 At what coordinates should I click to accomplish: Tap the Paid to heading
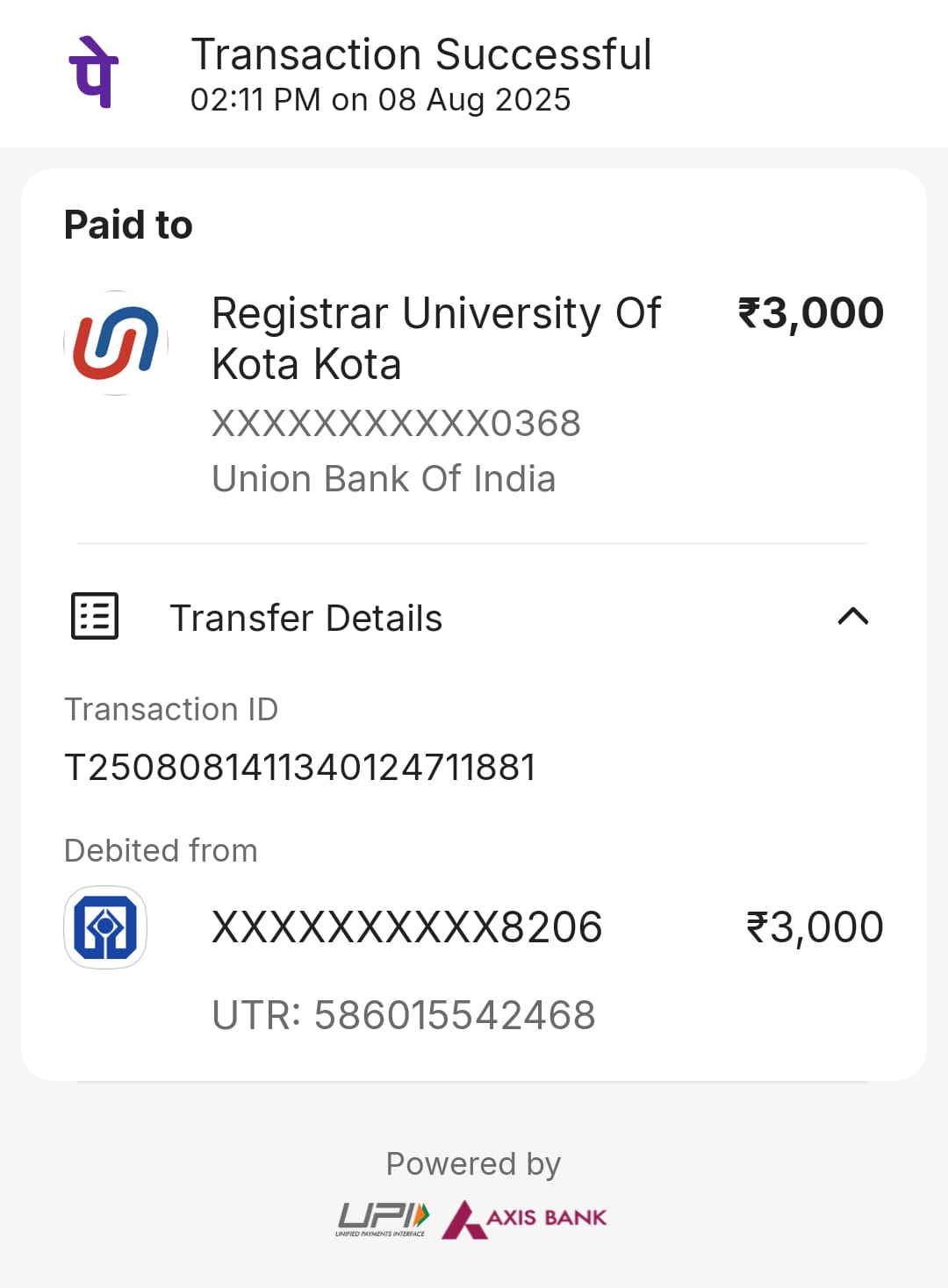point(128,225)
